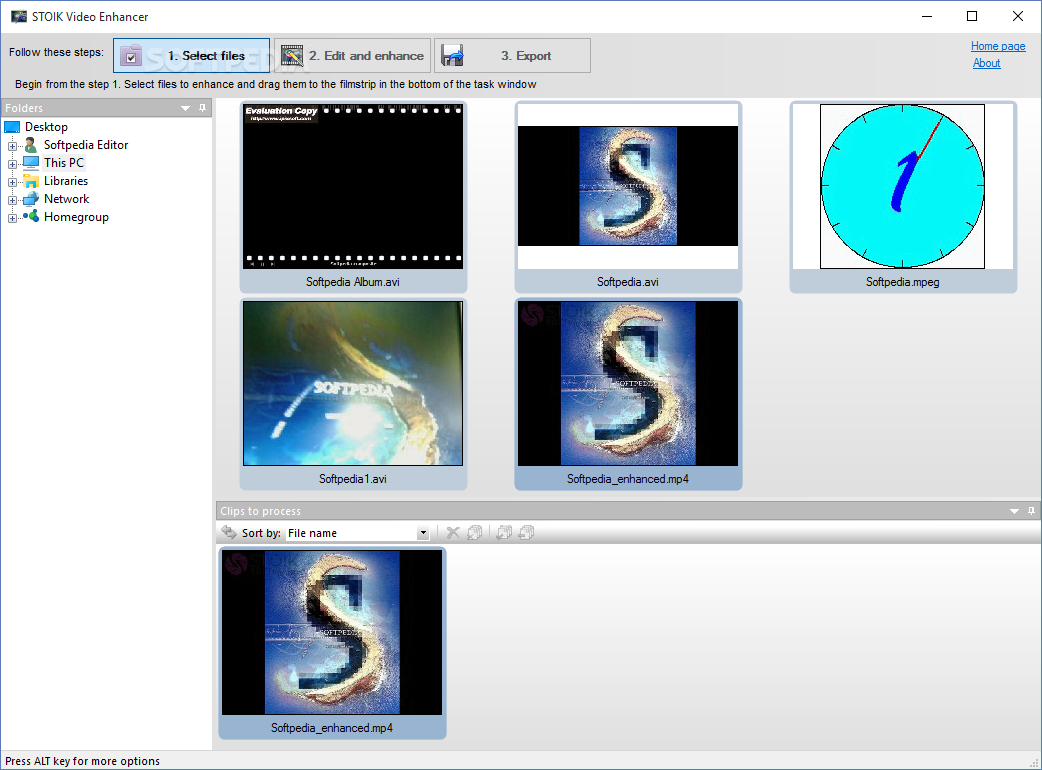The height and width of the screenshot is (770, 1042).
Task: Open Clips to process panel dropdown arrow
Action: pos(1014,511)
